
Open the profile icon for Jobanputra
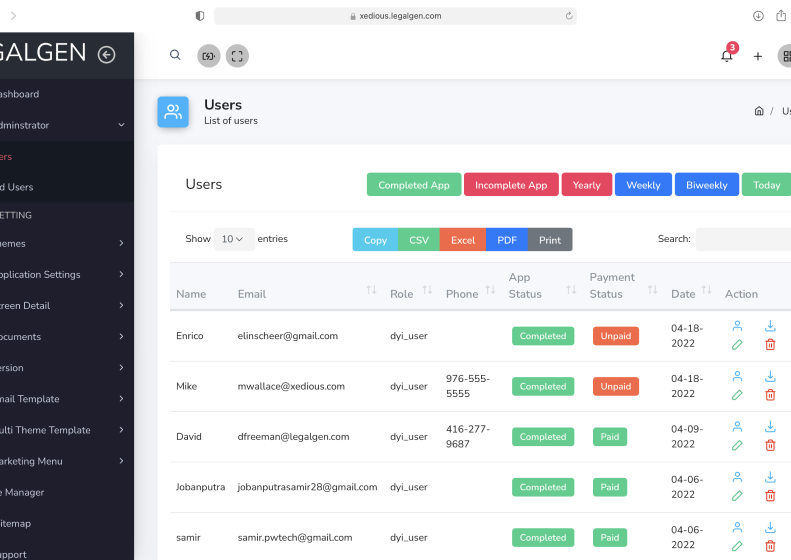(x=737, y=477)
